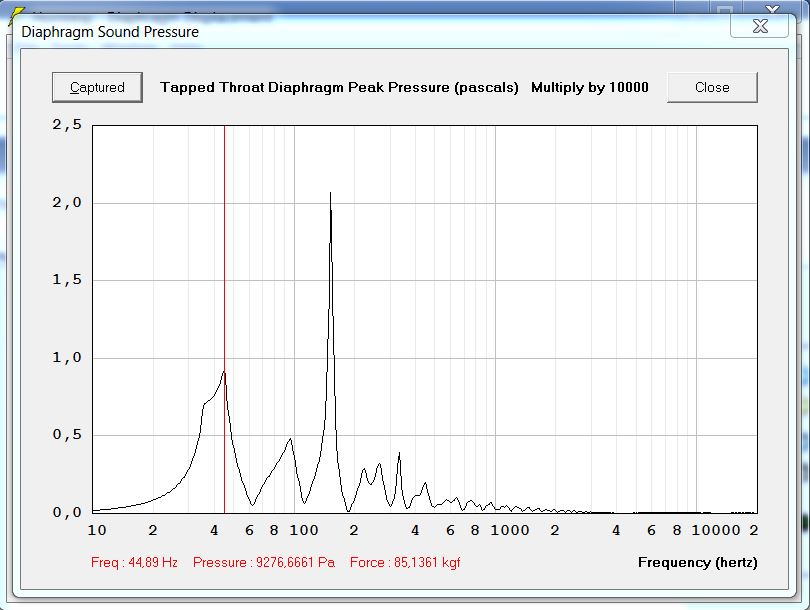
Task: Click the red frequency marker line
Action: tap(224, 319)
